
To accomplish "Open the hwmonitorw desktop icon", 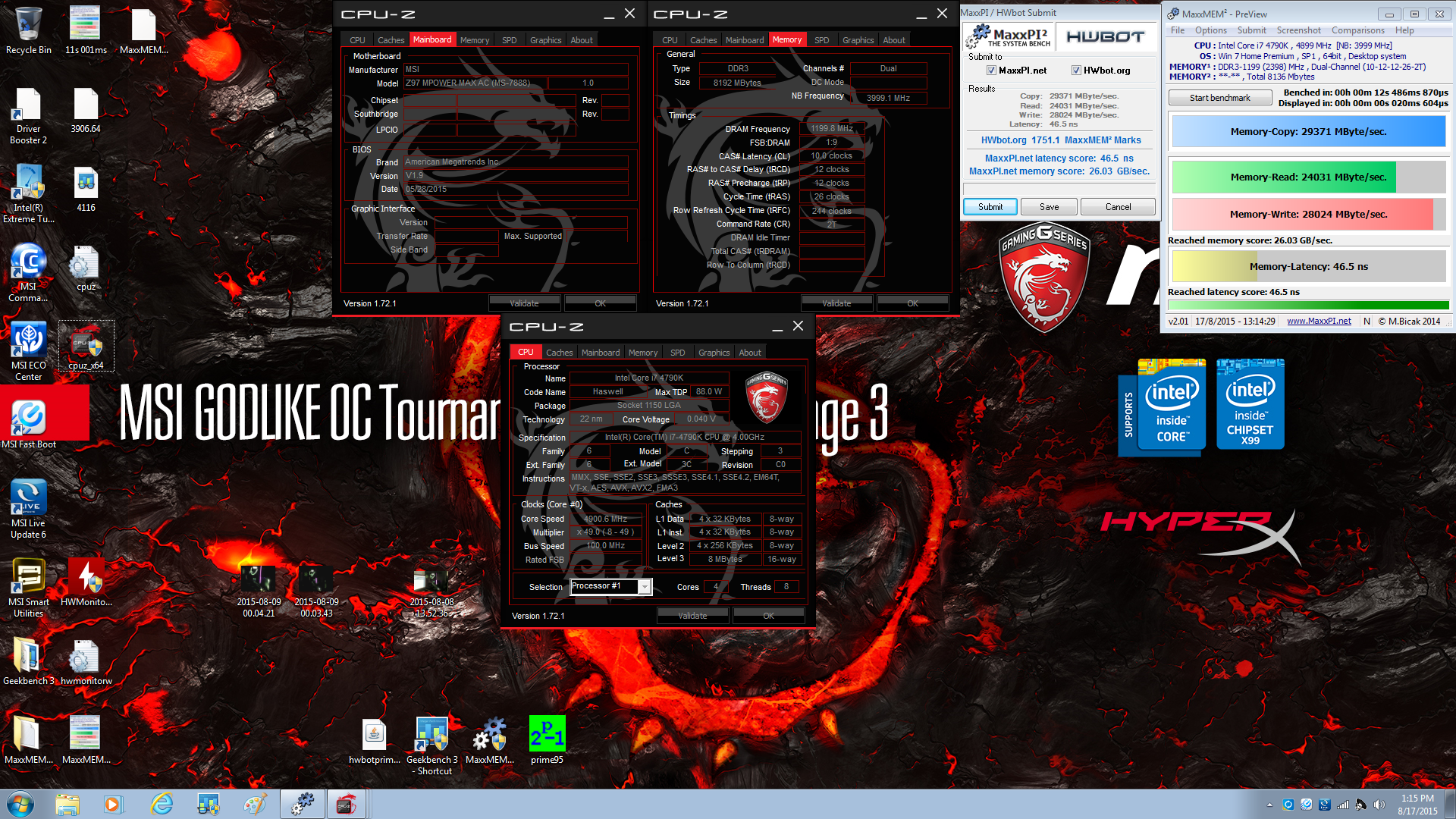I will (86, 662).
